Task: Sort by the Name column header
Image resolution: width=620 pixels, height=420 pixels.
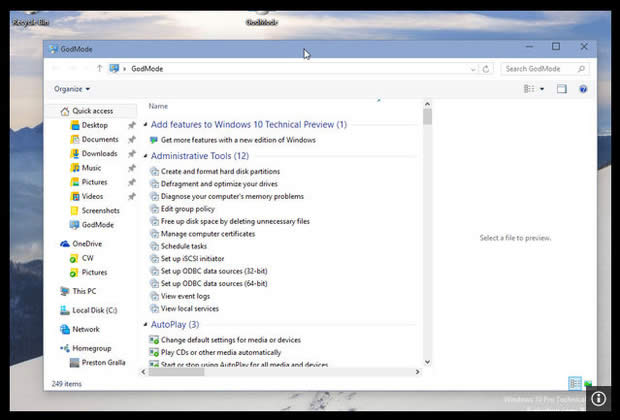Action: [158, 106]
